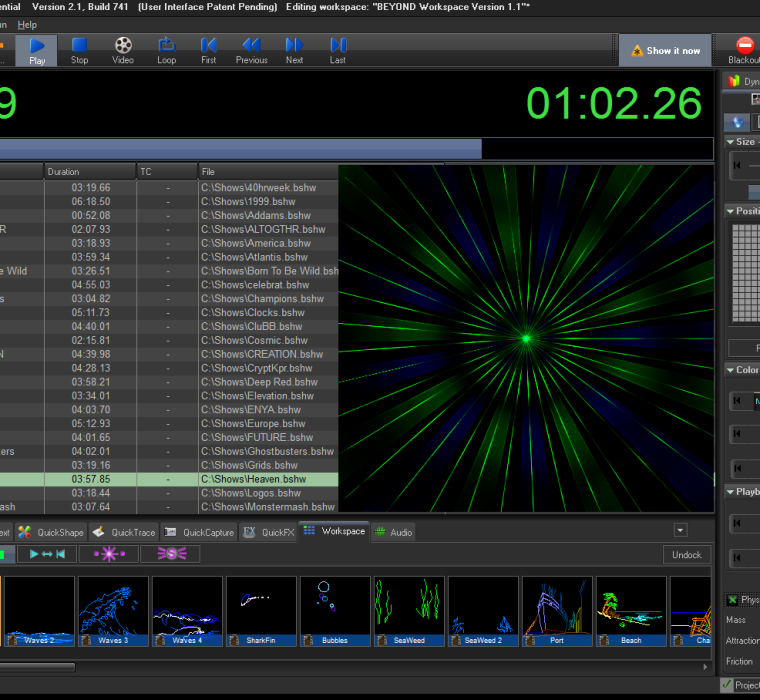Switch to the Audio tab
The width and height of the screenshot is (760, 700).
pyautogui.click(x=394, y=532)
